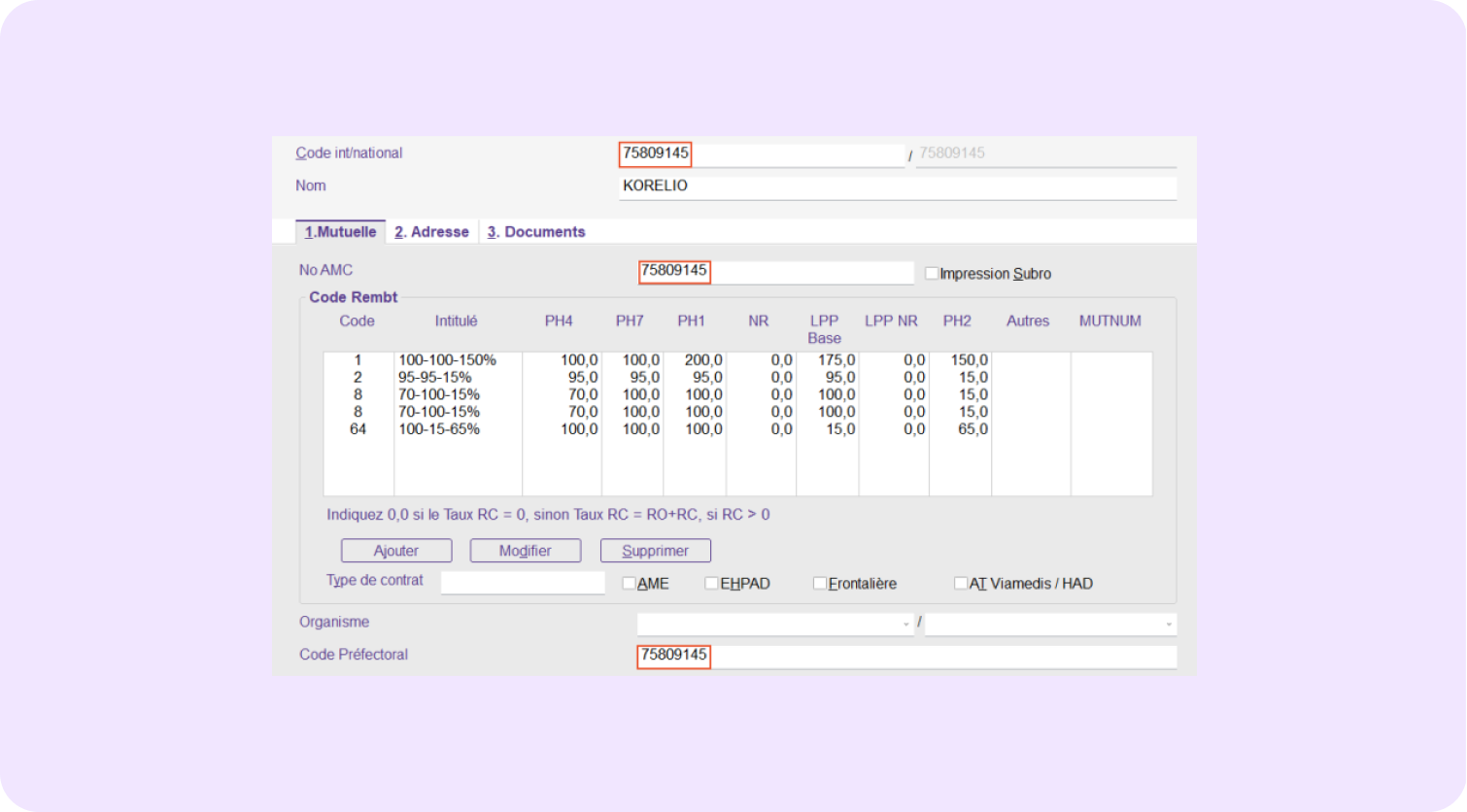The height and width of the screenshot is (812, 1467).
Task: Enable AT Viamedis / HAD checkbox
Action: (961, 584)
